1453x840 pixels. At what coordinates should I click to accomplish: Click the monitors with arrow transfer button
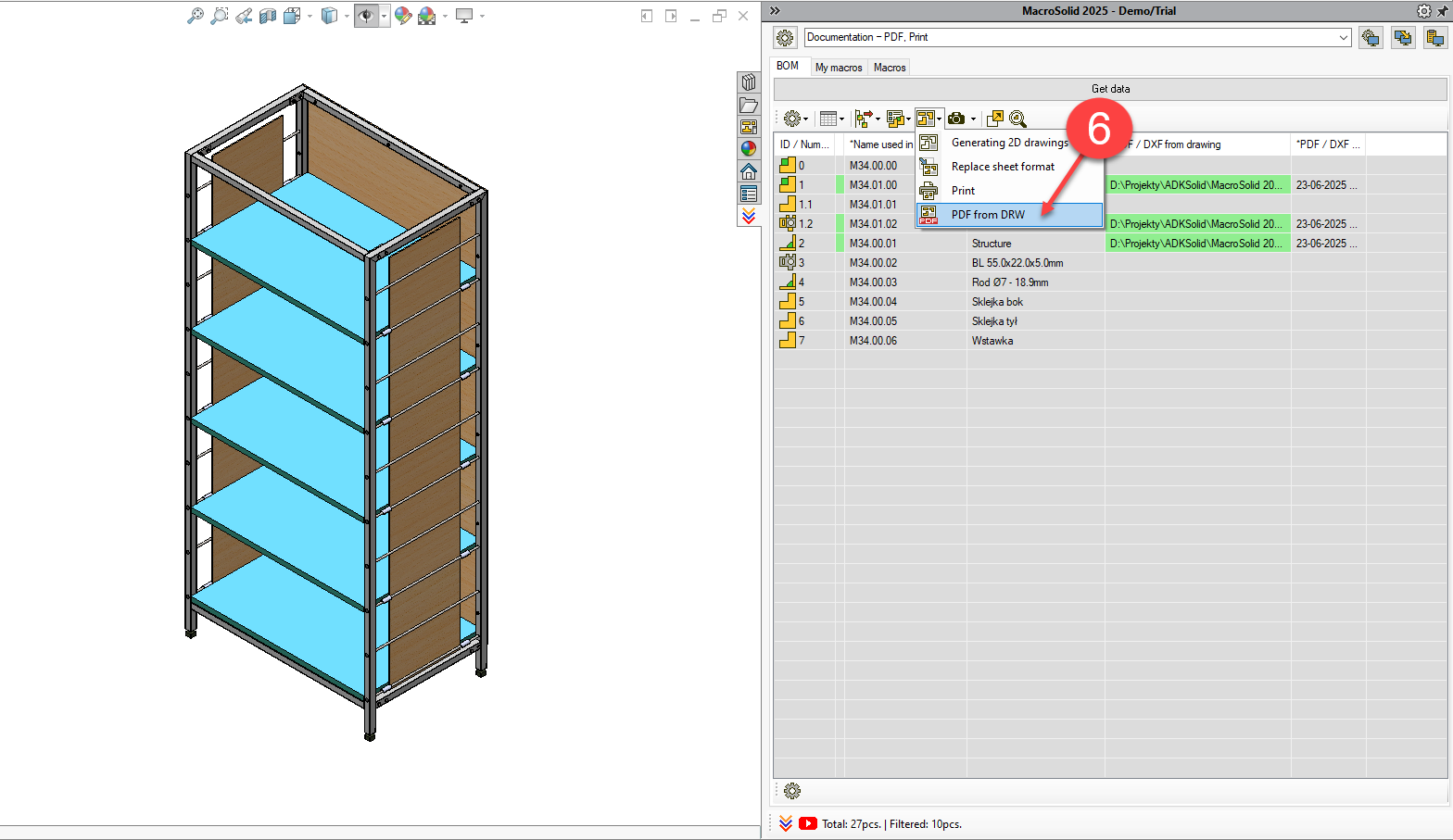pyautogui.click(x=1403, y=38)
